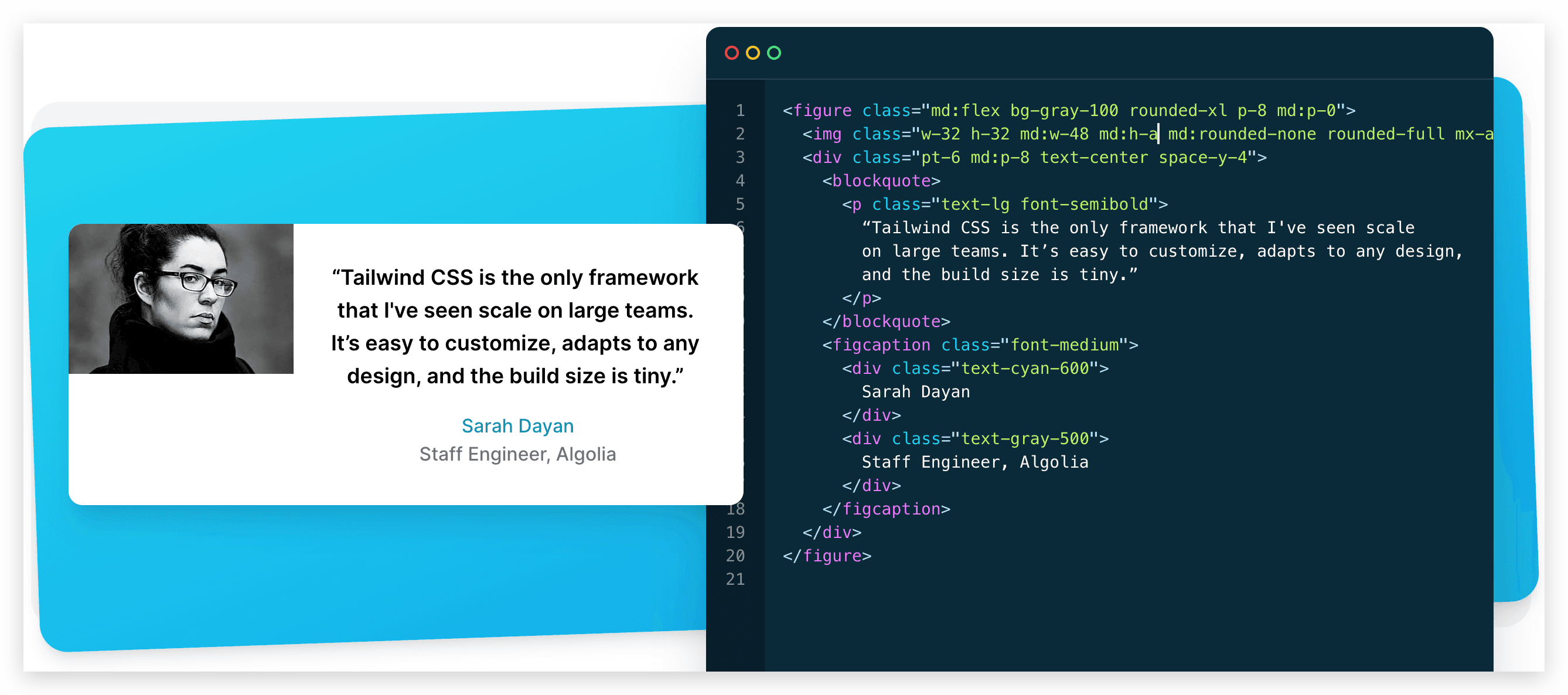
Task: Click the closing </figcaption> tag in code
Action: [887, 509]
